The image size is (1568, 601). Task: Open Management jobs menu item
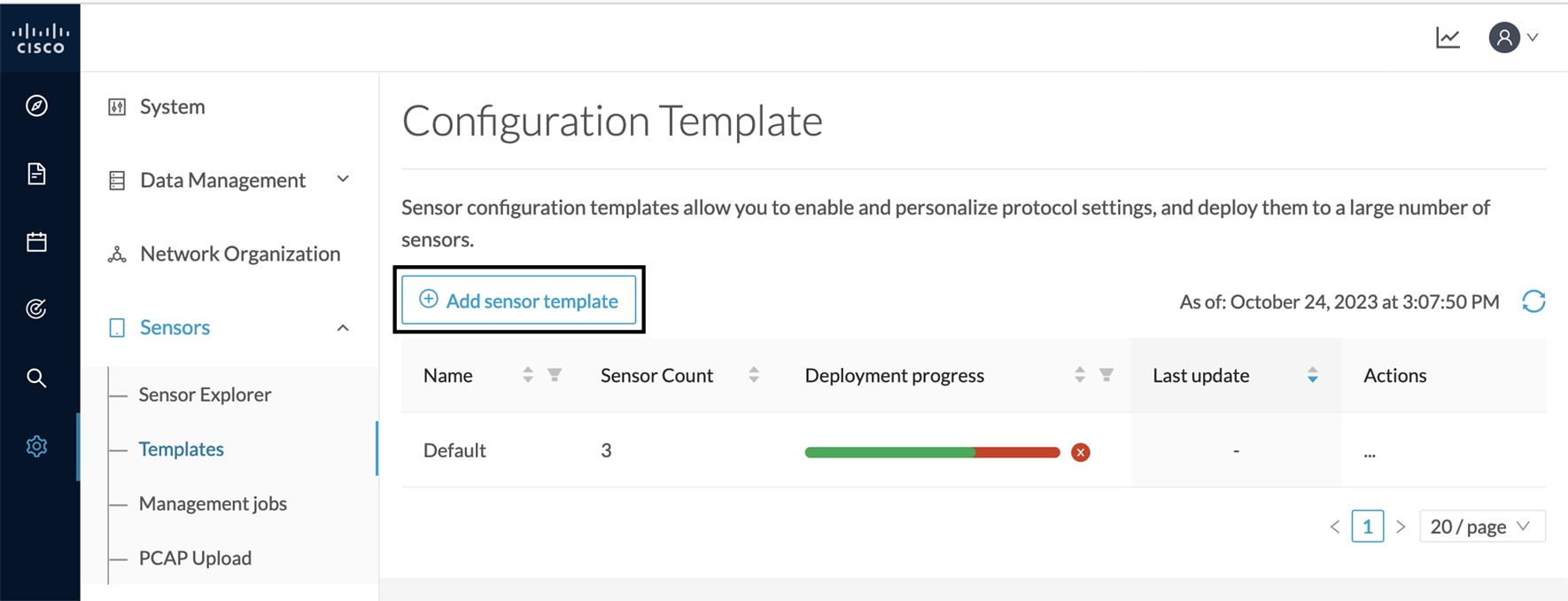pos(213,503)
